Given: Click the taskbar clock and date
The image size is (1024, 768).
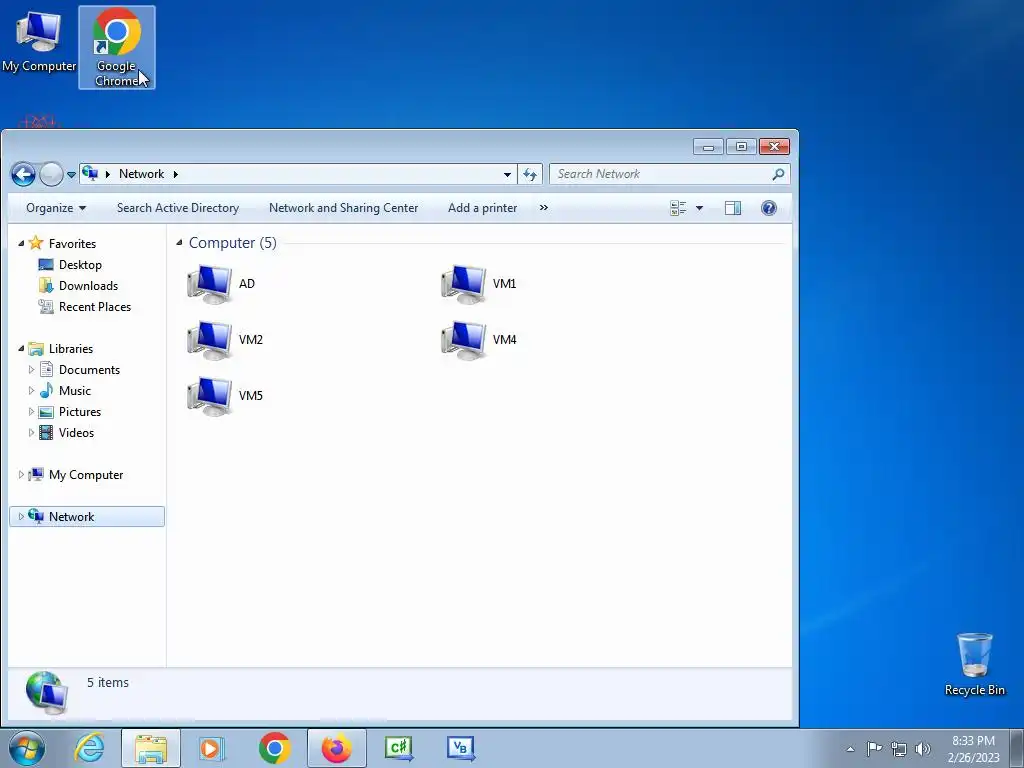Looking at the screenshot, I should pyautogui.click(x=973, y=749).
